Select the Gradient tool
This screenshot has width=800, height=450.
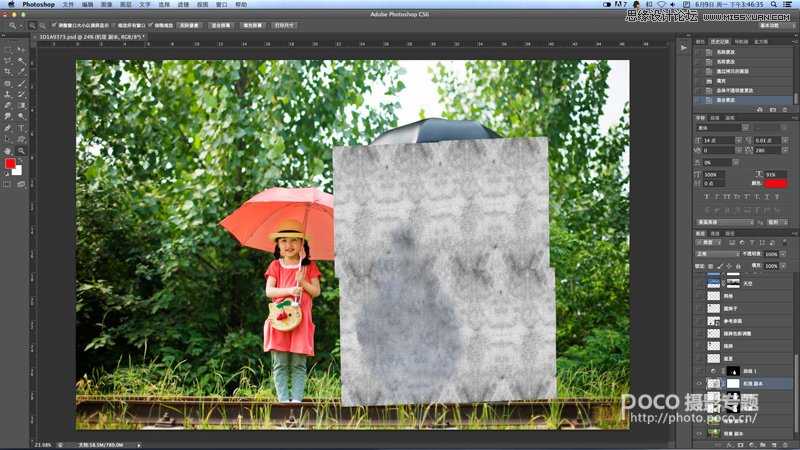click(x=21, y=106)
